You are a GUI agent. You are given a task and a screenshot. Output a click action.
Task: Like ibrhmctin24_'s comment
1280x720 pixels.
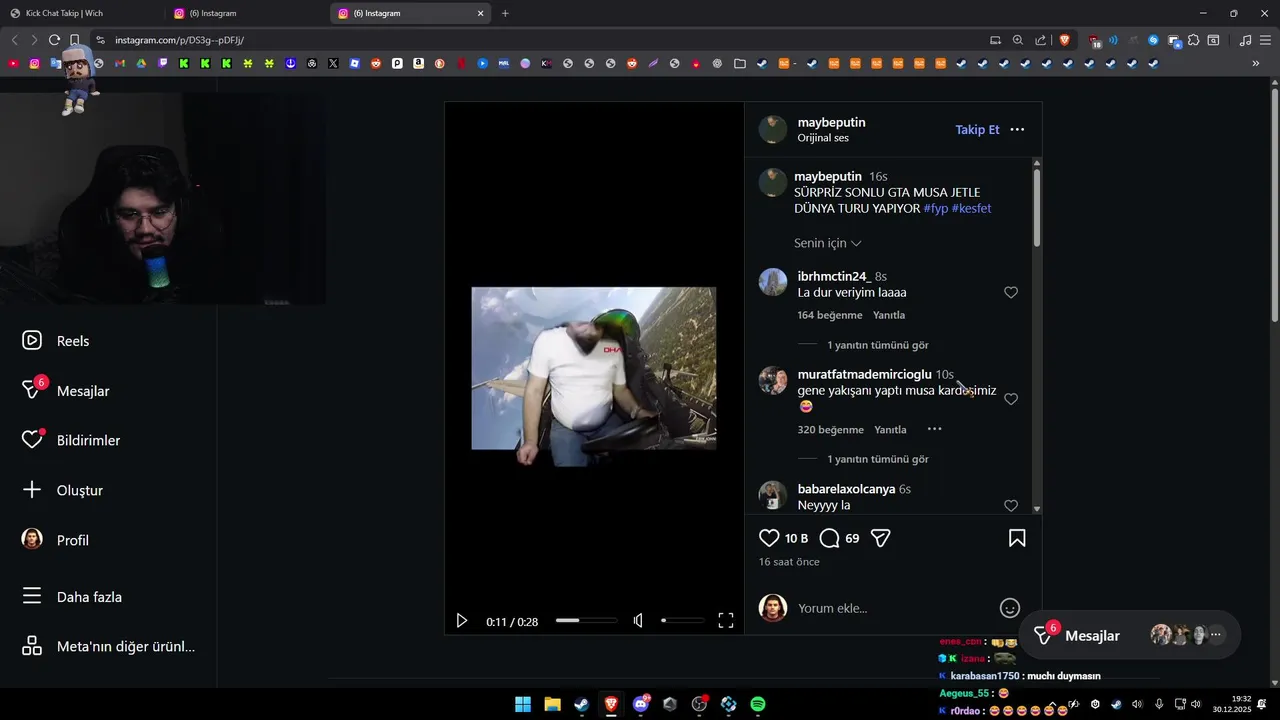coord(1011,293)
